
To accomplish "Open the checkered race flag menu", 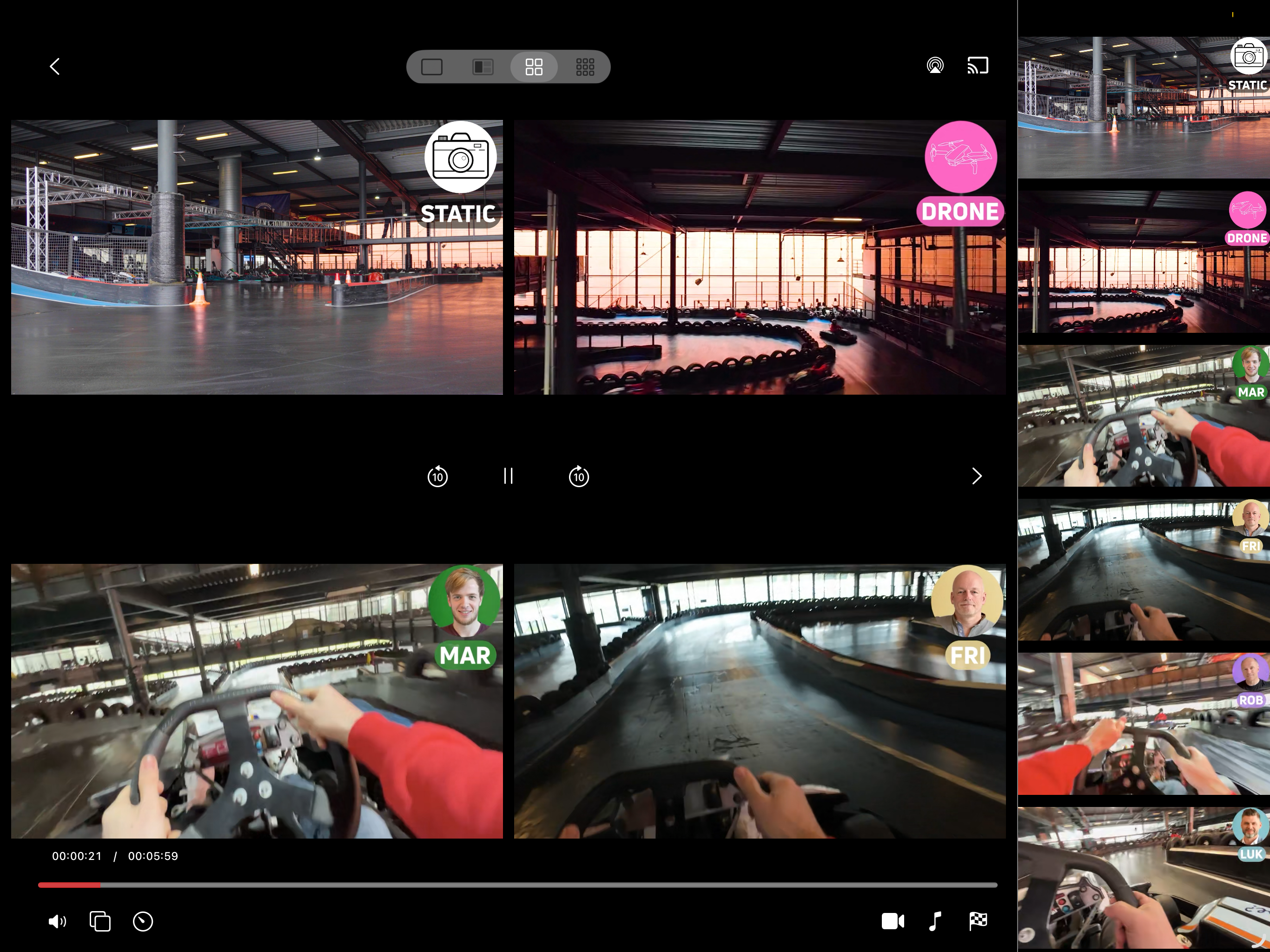I will tap(978, 921).
